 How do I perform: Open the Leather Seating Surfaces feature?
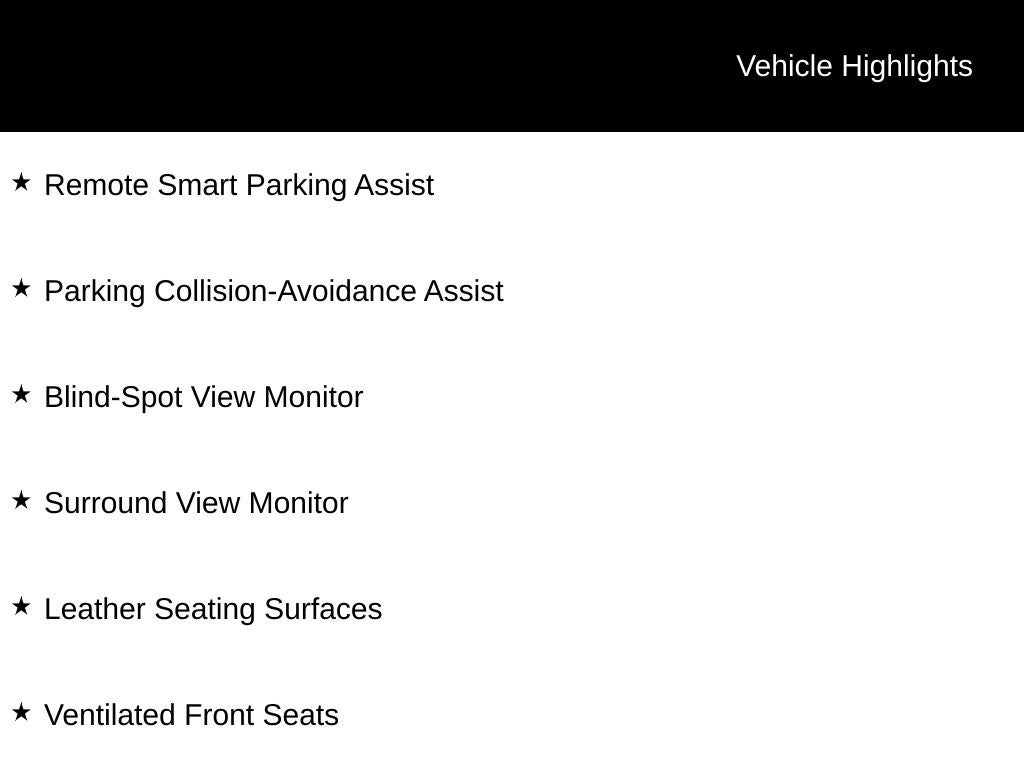click(x=213, y=609)
